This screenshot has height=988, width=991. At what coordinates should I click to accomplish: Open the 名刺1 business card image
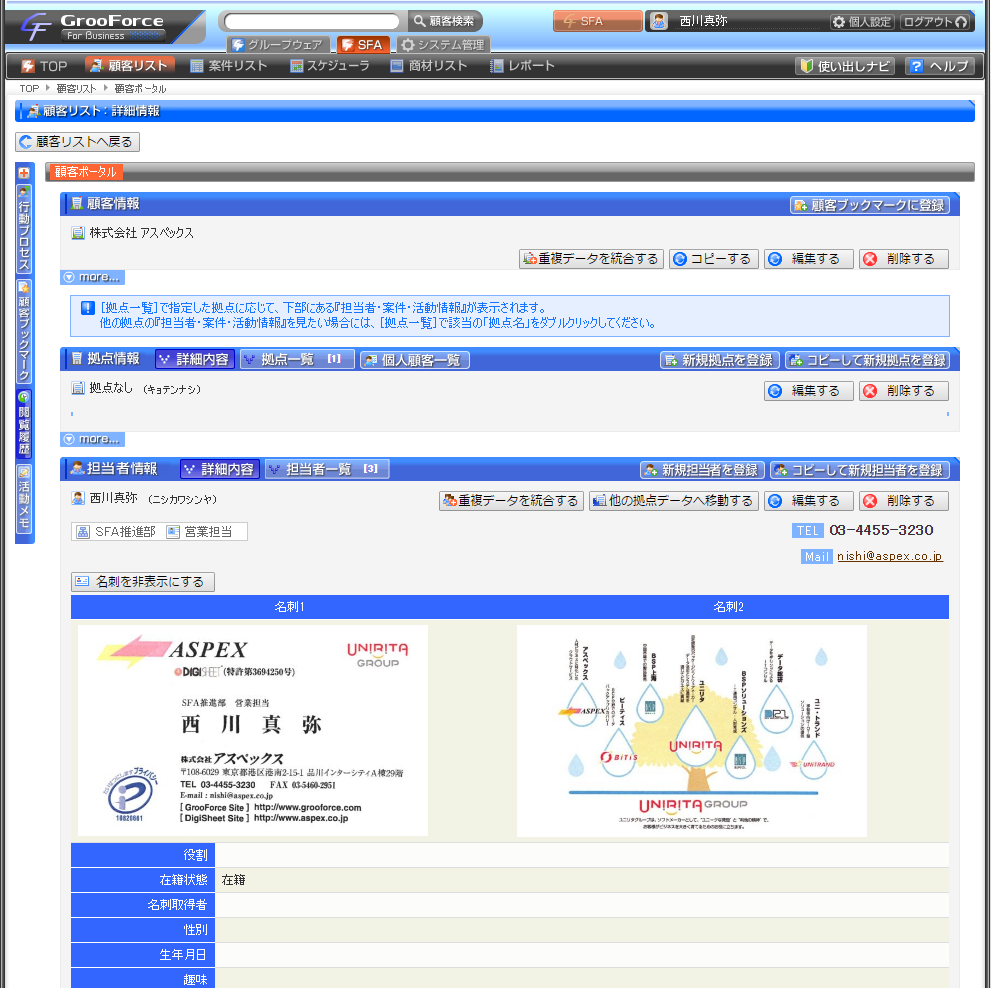coord(253,731)
